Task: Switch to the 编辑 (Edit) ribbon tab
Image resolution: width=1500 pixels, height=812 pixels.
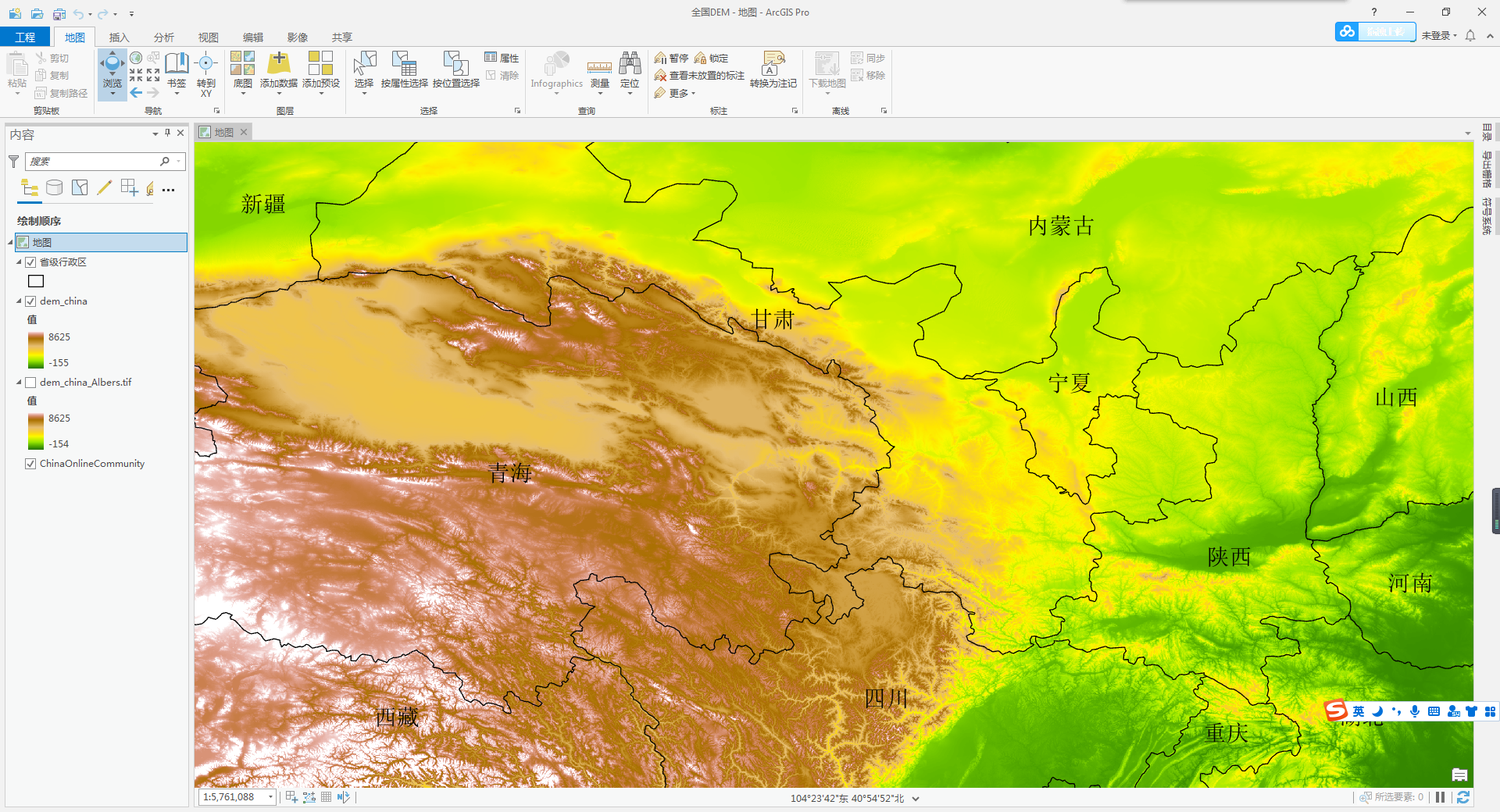Action: pos(253,37)
